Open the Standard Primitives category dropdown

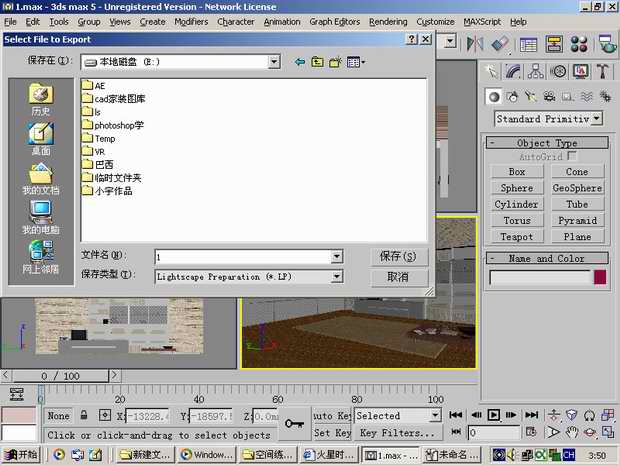click(597, 118)
